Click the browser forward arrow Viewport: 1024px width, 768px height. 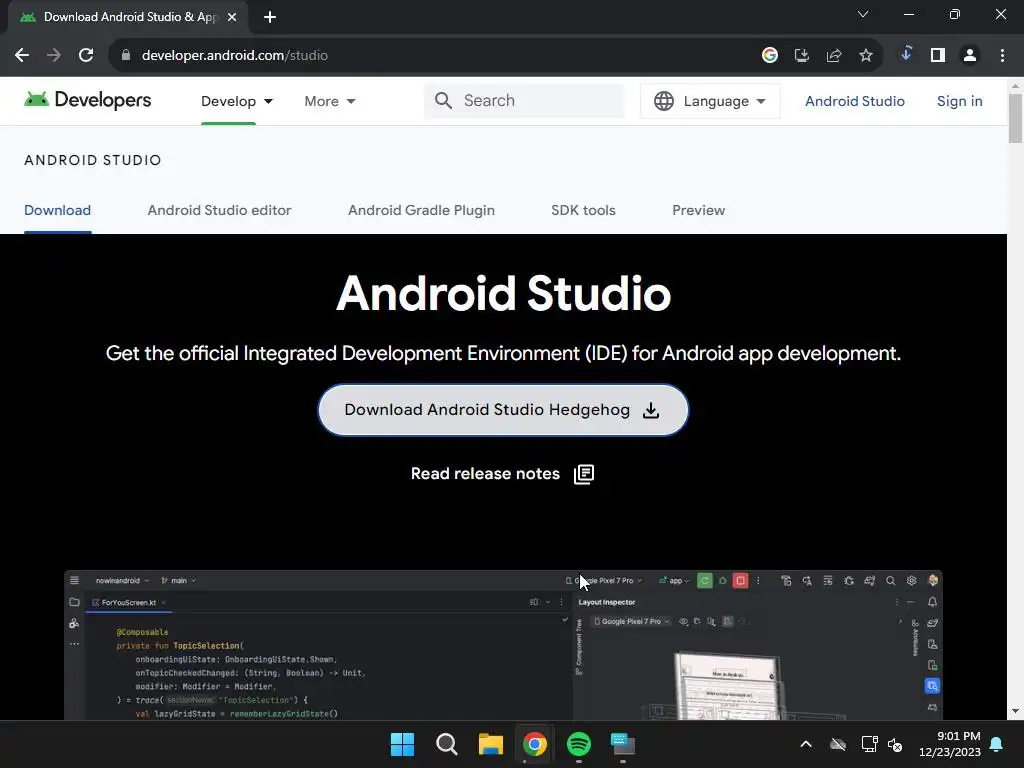click(x=54, y=56)
